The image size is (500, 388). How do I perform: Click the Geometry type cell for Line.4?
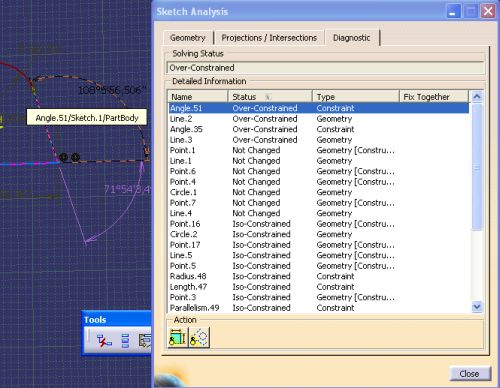(x=334, y=213)
